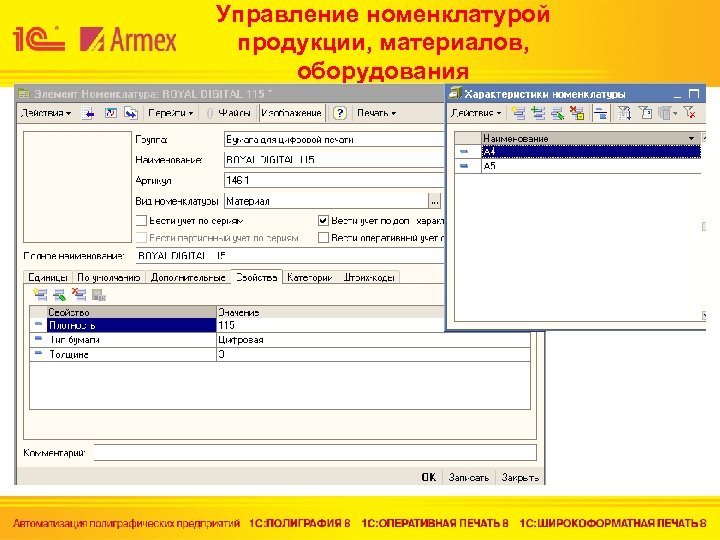
Task: Click the Комментарий input field
Action: pyautogui.click(x=315, y=453)
